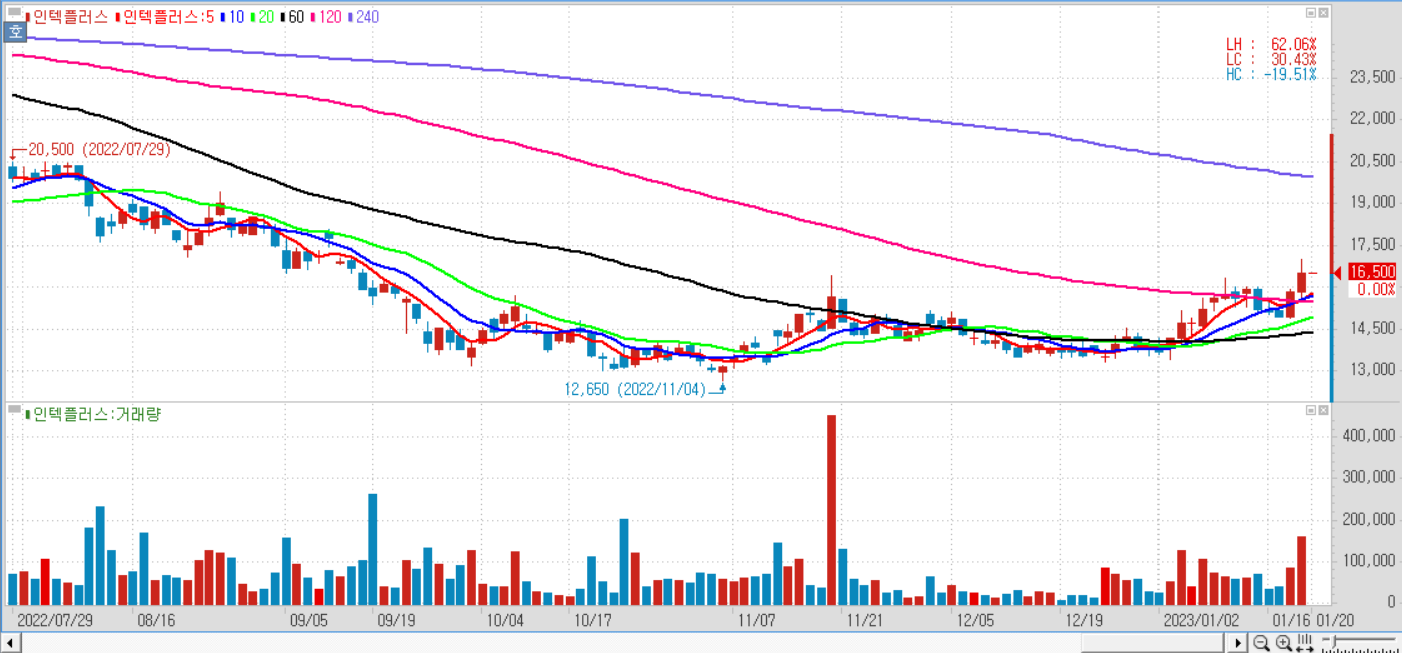Click the blue '호' quote button

click(x=15, y=32)
